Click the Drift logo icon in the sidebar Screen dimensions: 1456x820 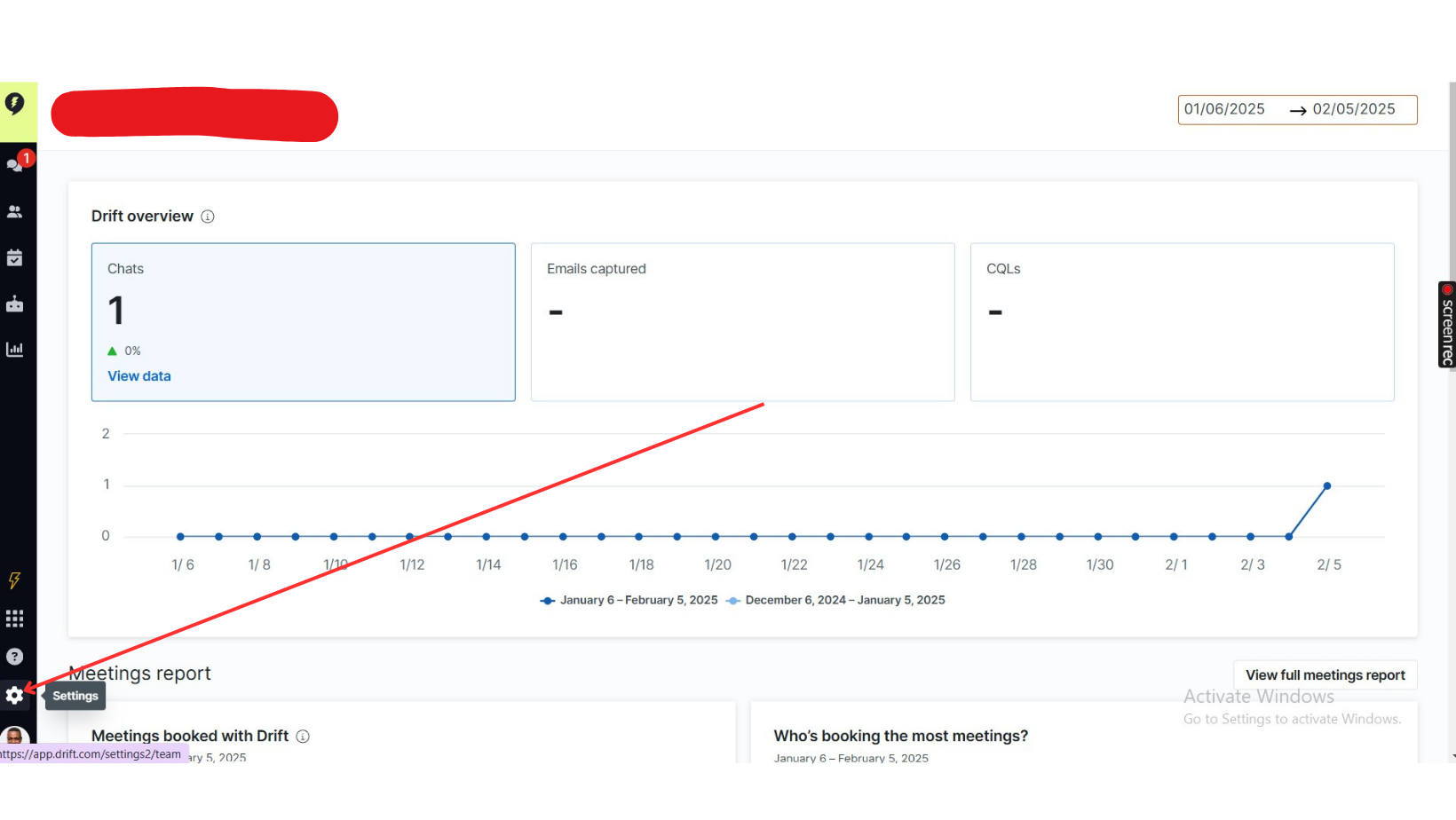pyautogui.click(x=15, y=104)
